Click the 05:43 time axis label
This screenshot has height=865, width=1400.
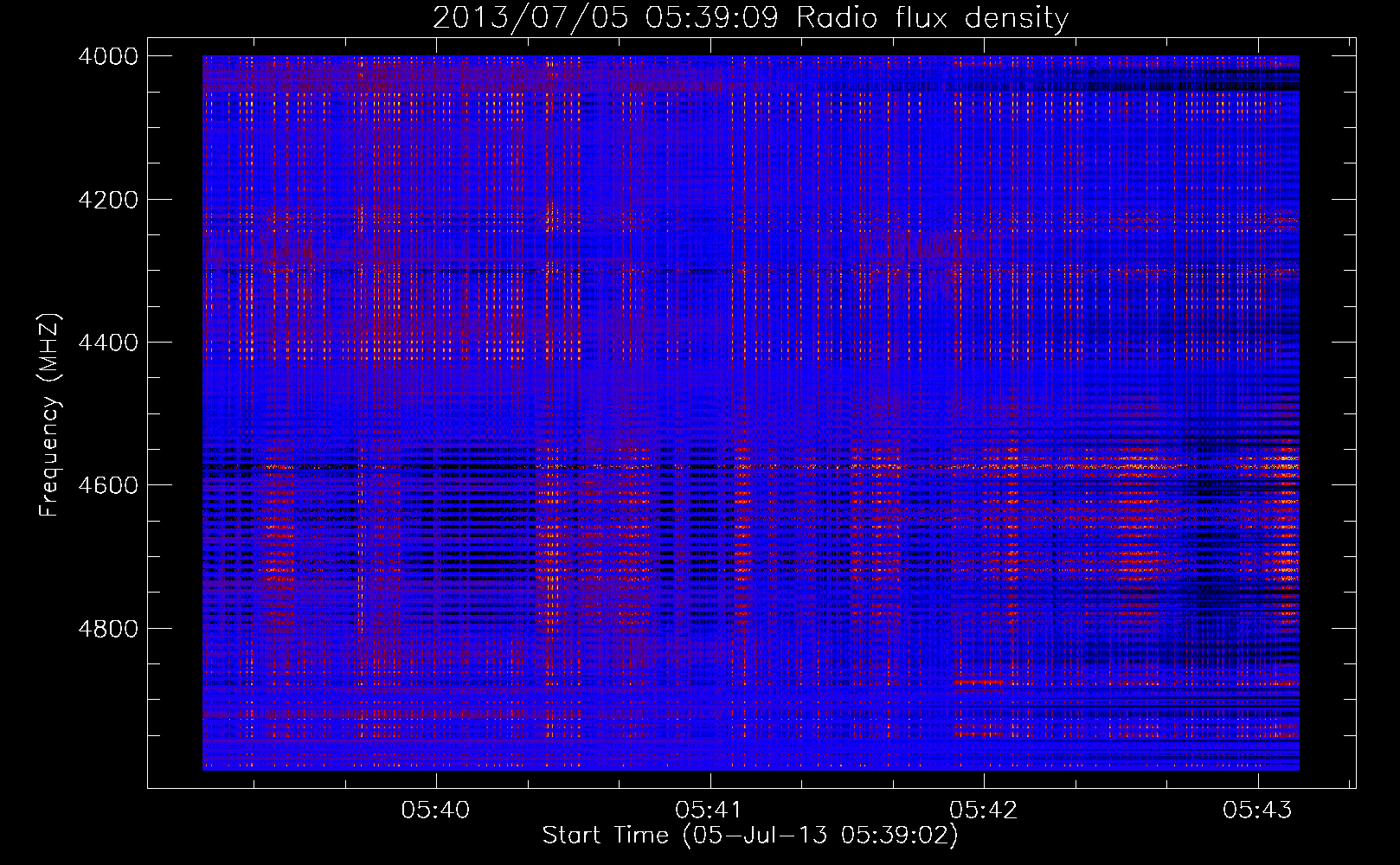[x=1257, y=810]
